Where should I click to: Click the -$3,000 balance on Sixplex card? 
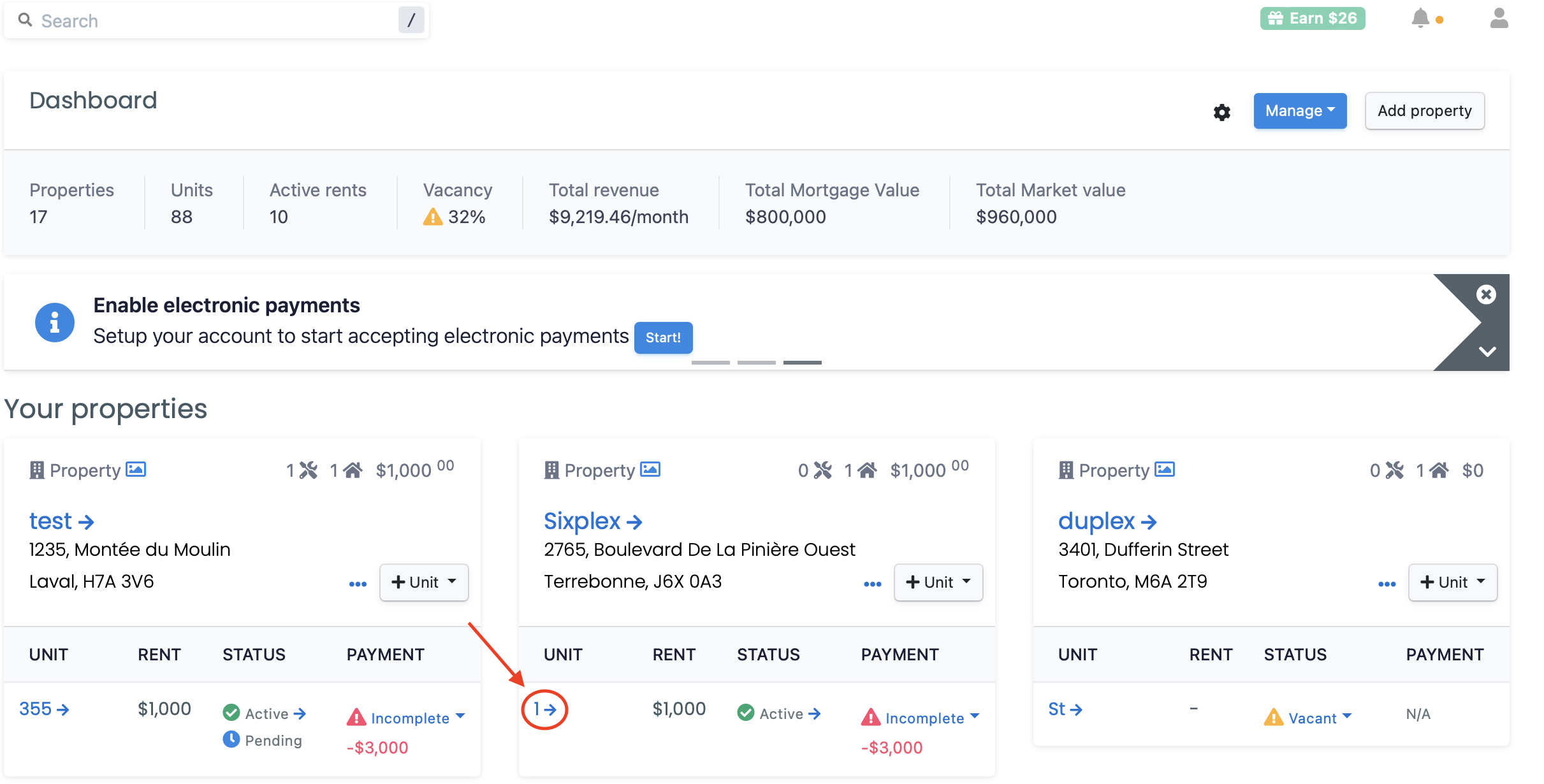tap(892, 748)
